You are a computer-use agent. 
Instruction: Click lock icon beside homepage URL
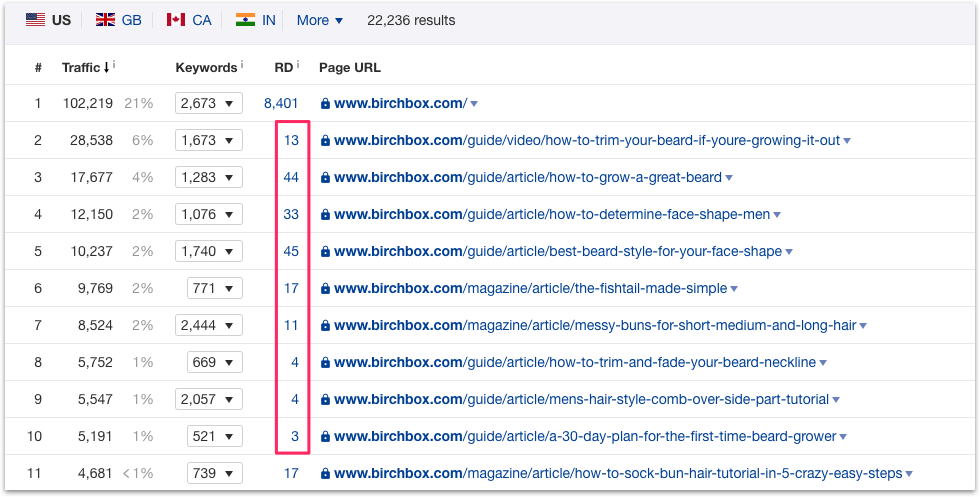click(325, 104)
